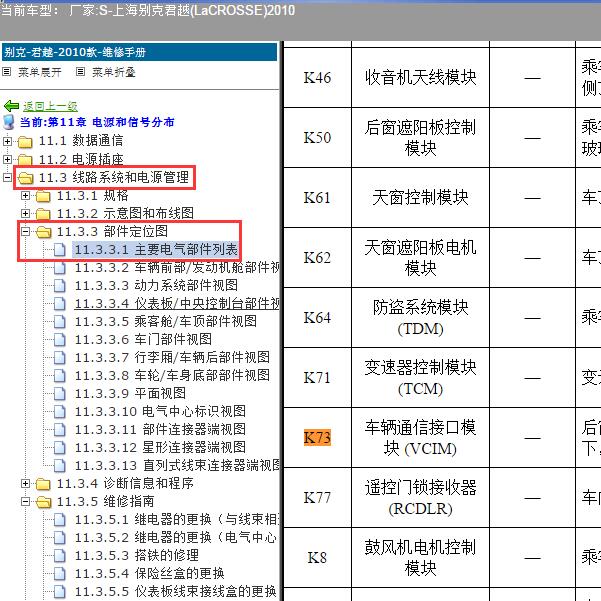This screenshot has height=601, width=601.
Task: Click the 菜单展开 button
Action: pyautogui.click(x=40, y=72)
